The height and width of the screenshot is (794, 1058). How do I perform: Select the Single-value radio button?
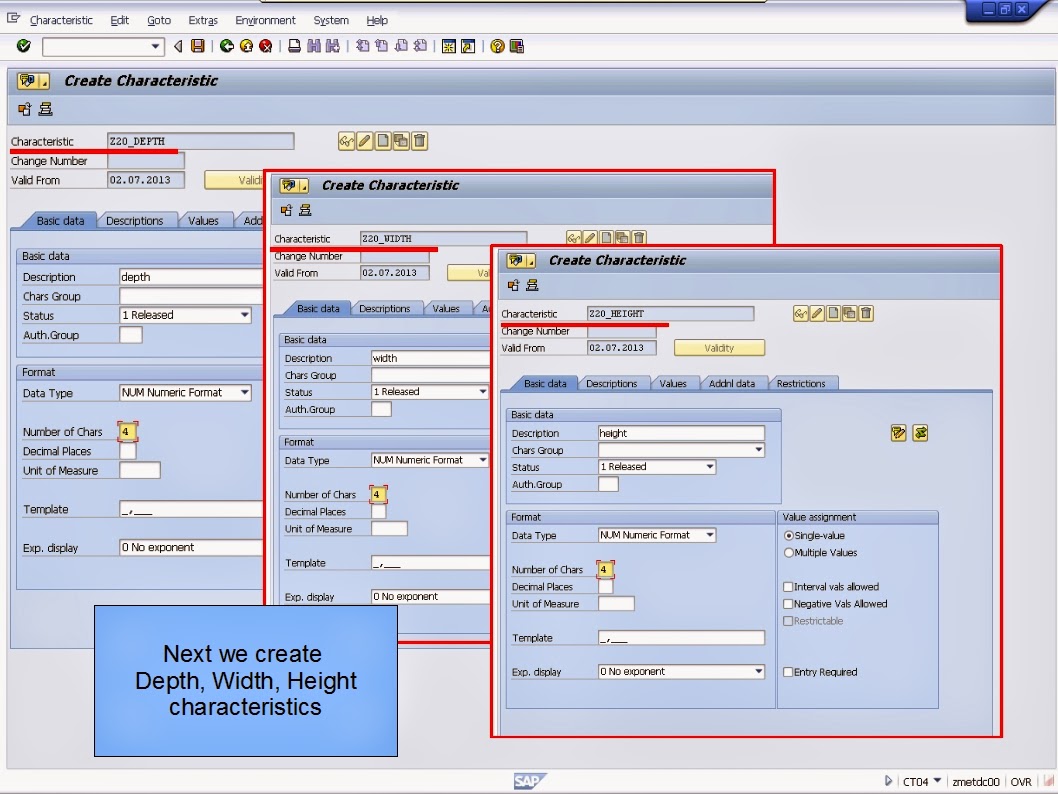[x=788, y=536]
